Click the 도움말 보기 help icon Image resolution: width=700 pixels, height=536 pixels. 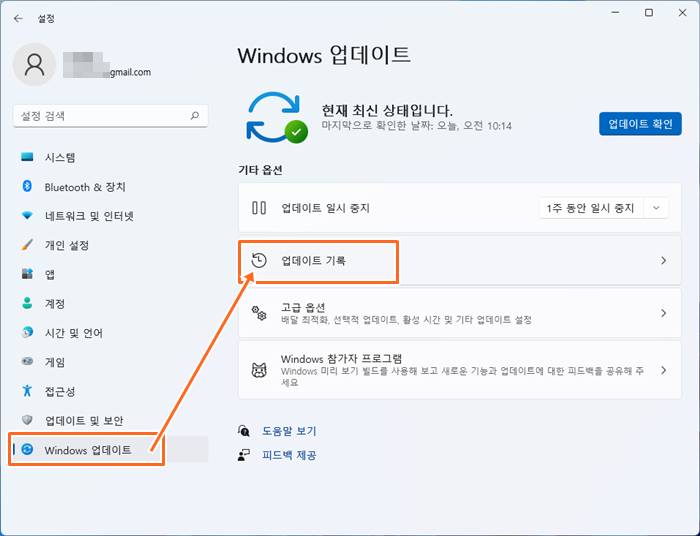click(244, 431)
